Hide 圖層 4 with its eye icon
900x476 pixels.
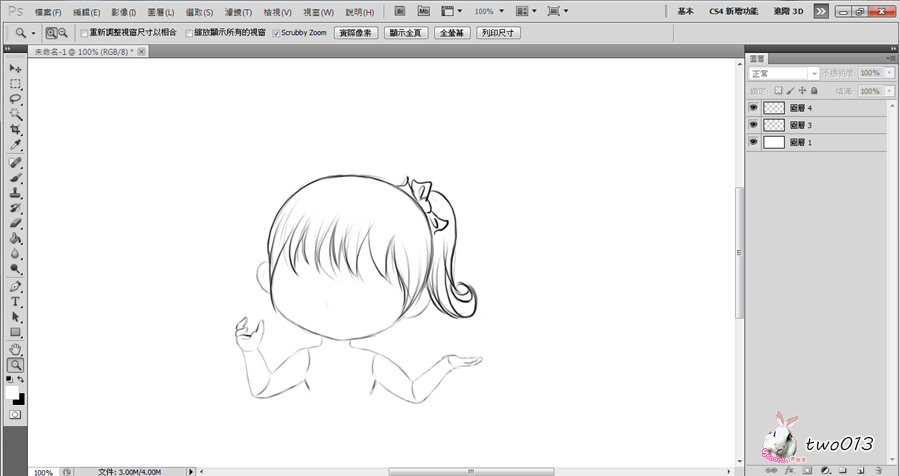point(753,108)
